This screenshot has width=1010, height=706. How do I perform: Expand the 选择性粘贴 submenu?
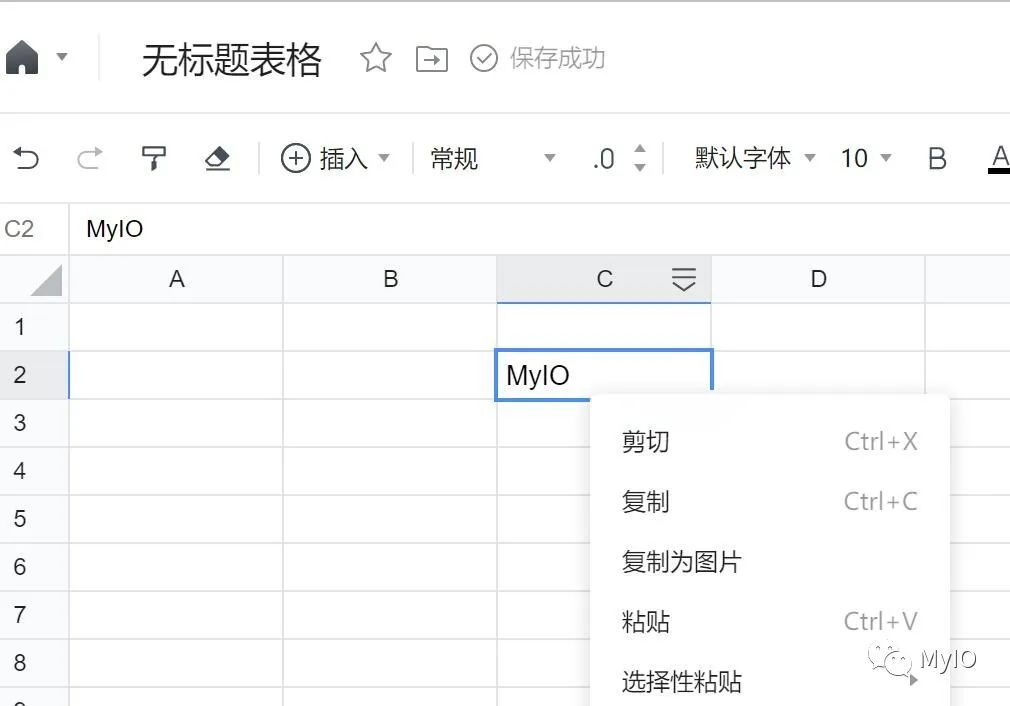click(x=683, y=681)
